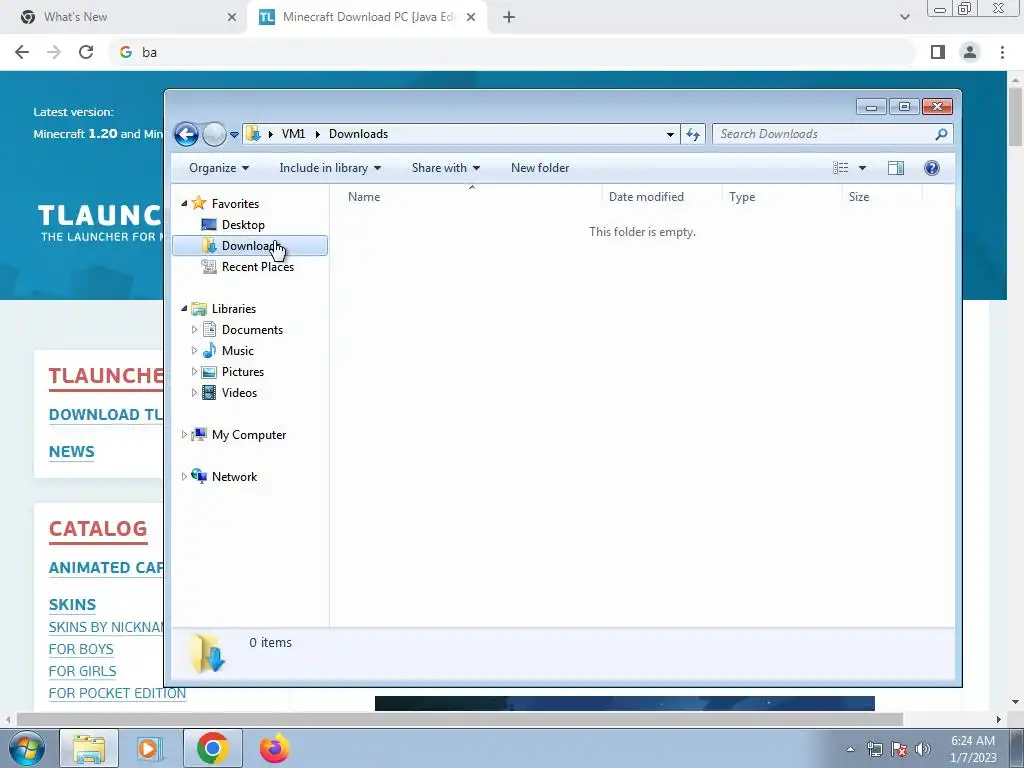Screen dimensions: 1024x768
Task: Open Chrome profile icon
Action: [970, 52]
